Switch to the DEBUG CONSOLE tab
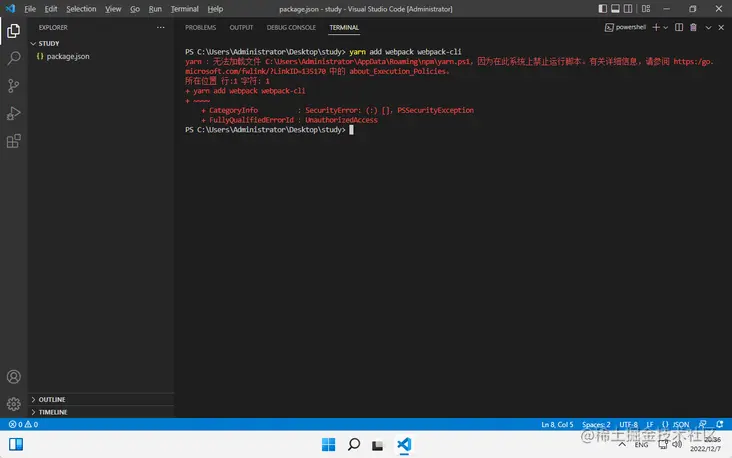This screenshot has height=458, width=732. coord(291,28)
